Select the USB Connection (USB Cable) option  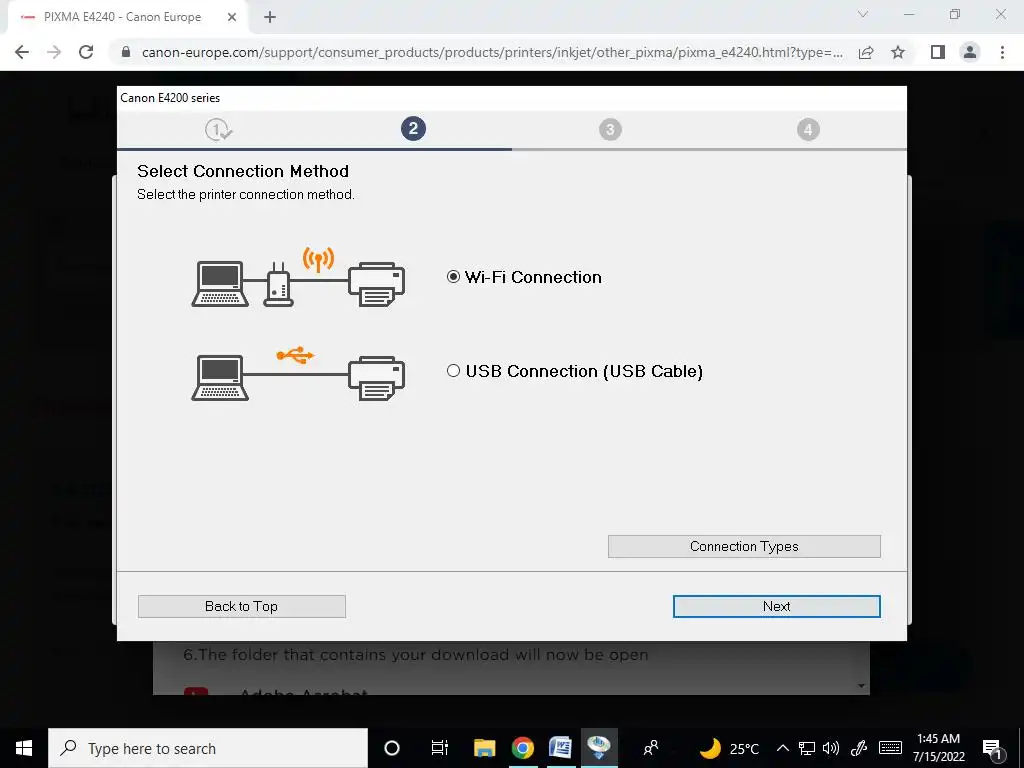tap(453, 371)
